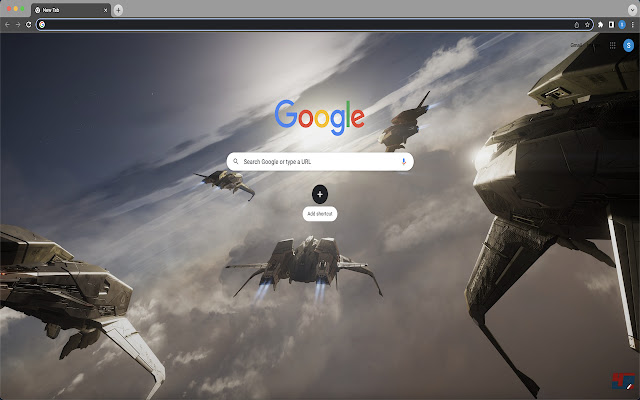Customize this page with the pencil icon

coord(629,386)
